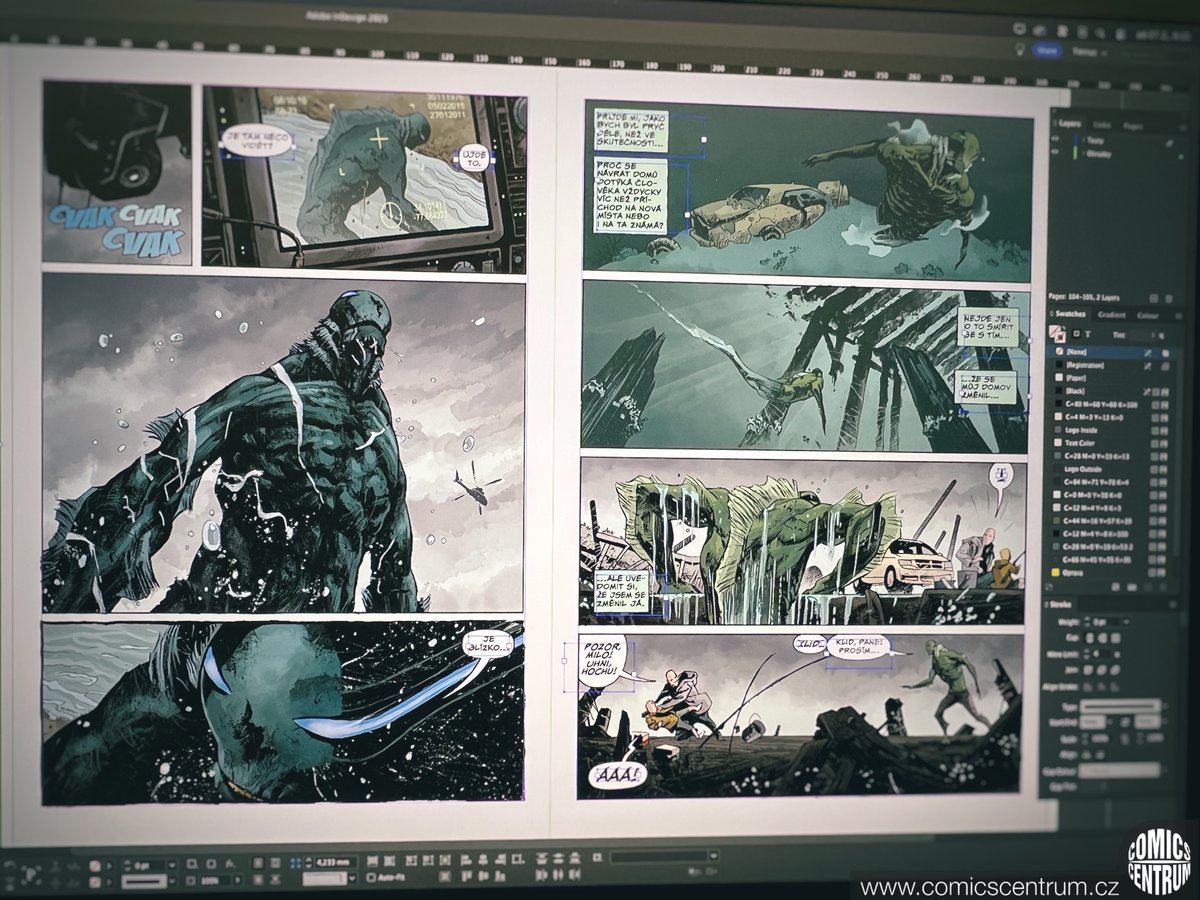Align stroke to outside in Stroke panel

pos(1115,687)
